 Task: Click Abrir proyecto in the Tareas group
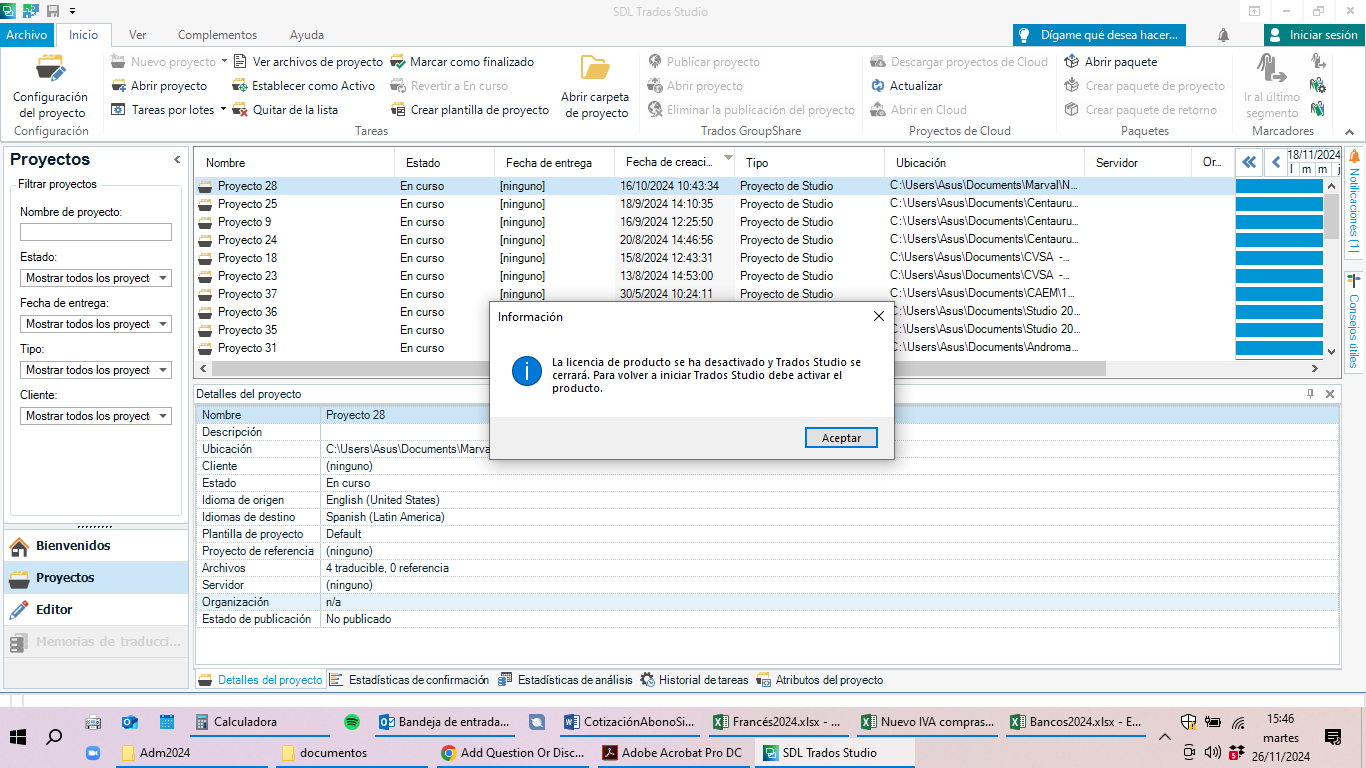159,86
